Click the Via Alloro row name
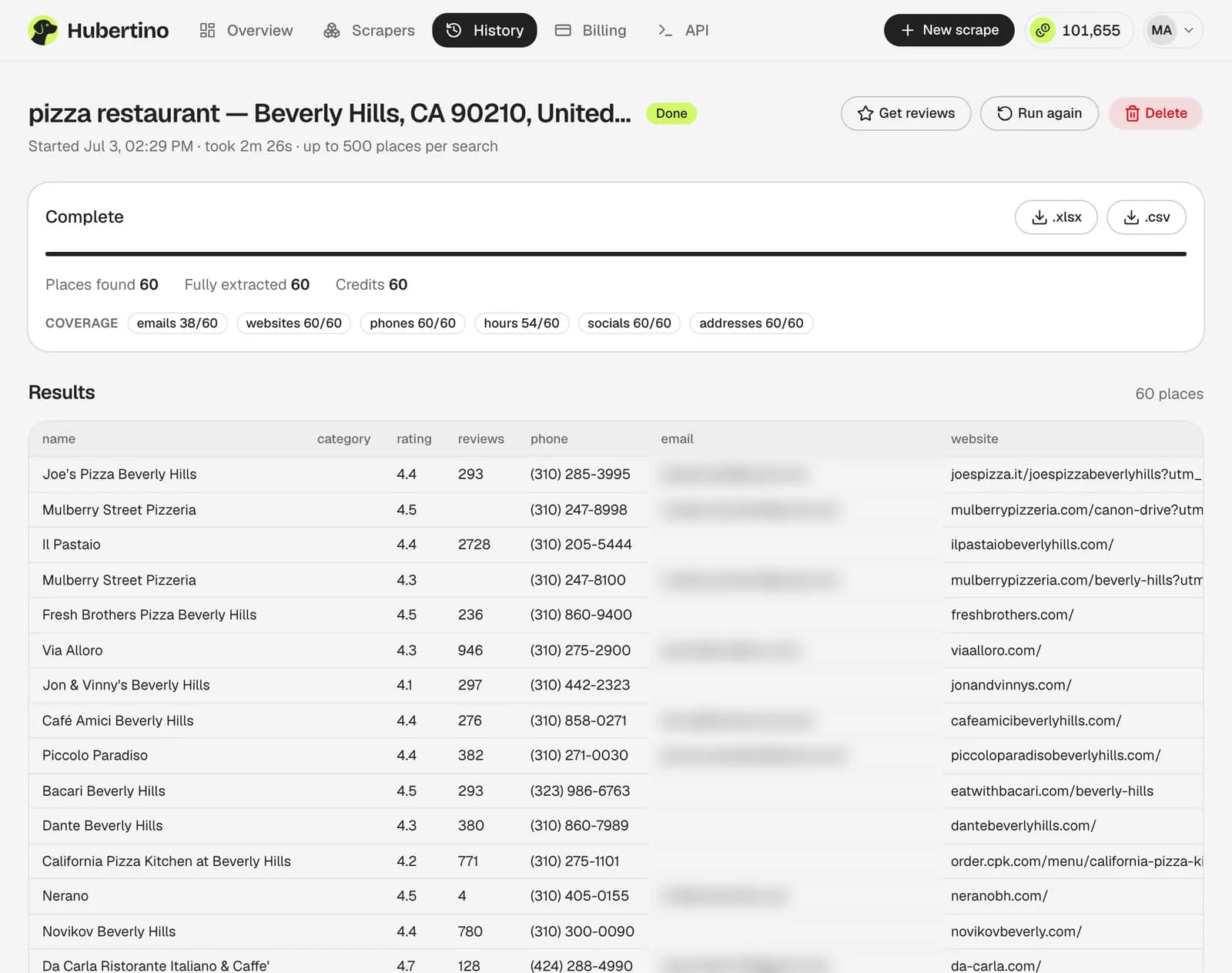This screenshot has width=1232, height=973. click(x=72, y=650)
